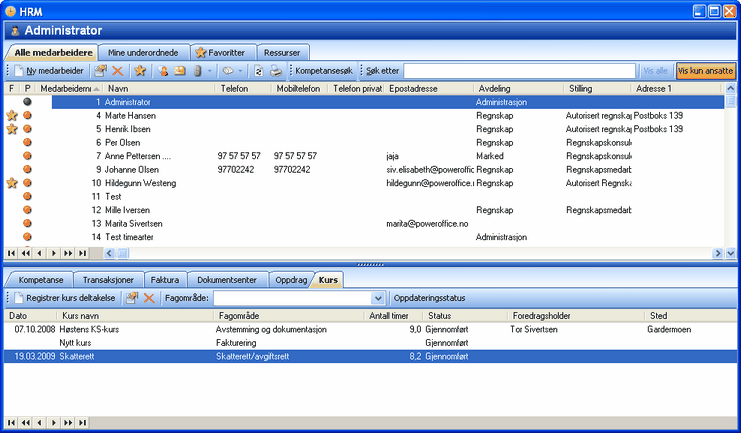Click the Kurs navn column header
Screen dimensions: 741x433
coord(136,316)
